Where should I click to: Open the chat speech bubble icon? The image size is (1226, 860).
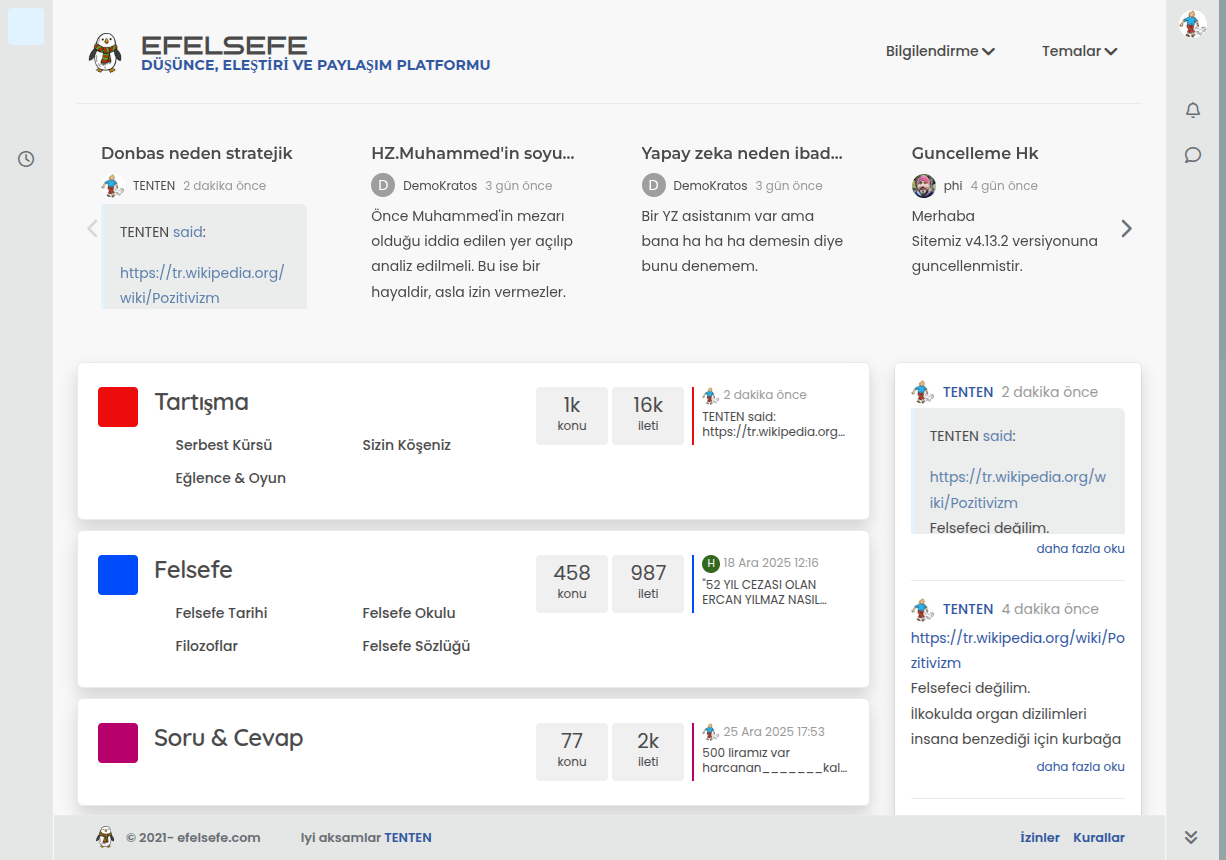1192,155
